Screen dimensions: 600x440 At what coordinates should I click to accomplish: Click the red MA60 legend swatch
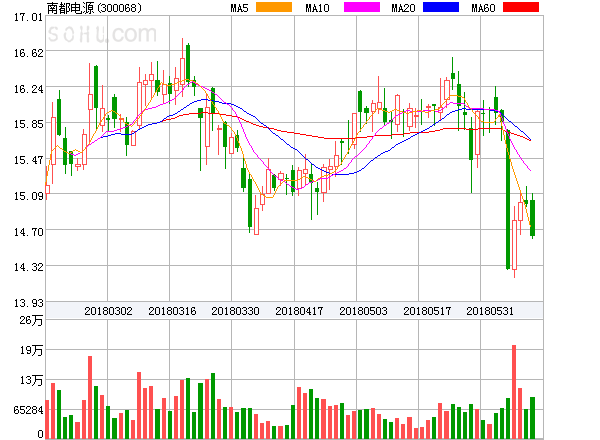pyautogui.click(x=521, y=7)
